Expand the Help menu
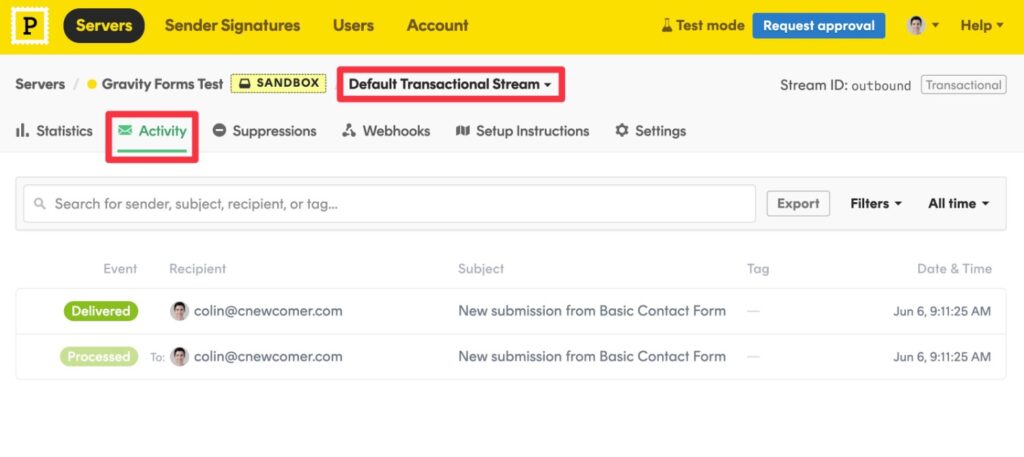 982,25
